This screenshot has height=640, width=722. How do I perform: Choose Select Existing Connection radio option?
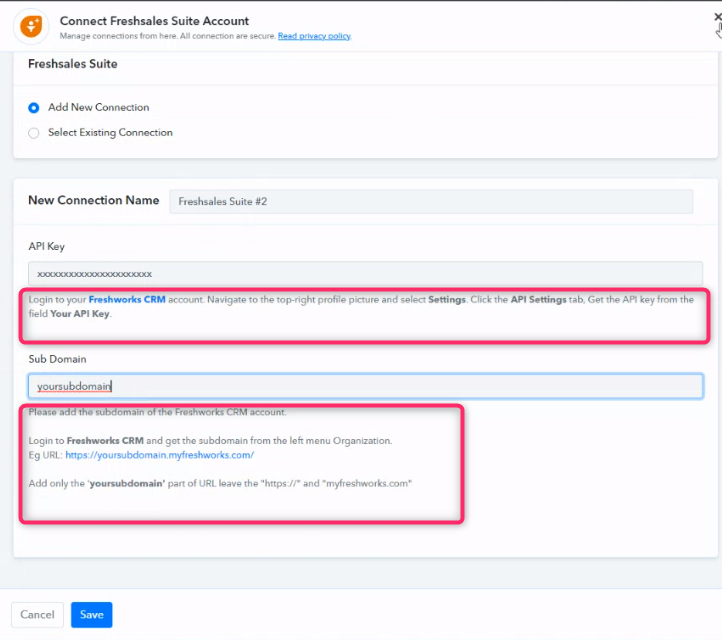click(x=34, y=133)
